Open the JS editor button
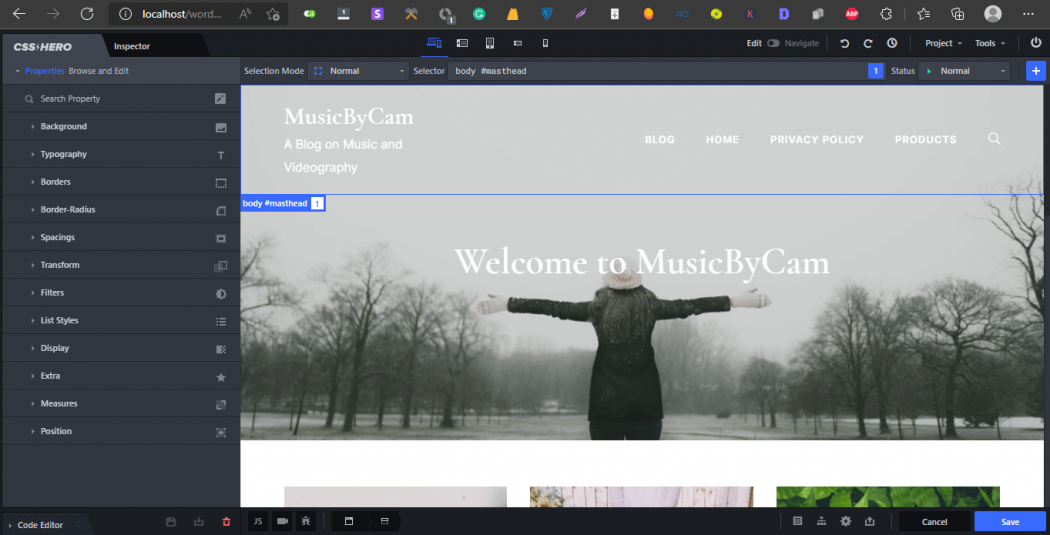 257,521
